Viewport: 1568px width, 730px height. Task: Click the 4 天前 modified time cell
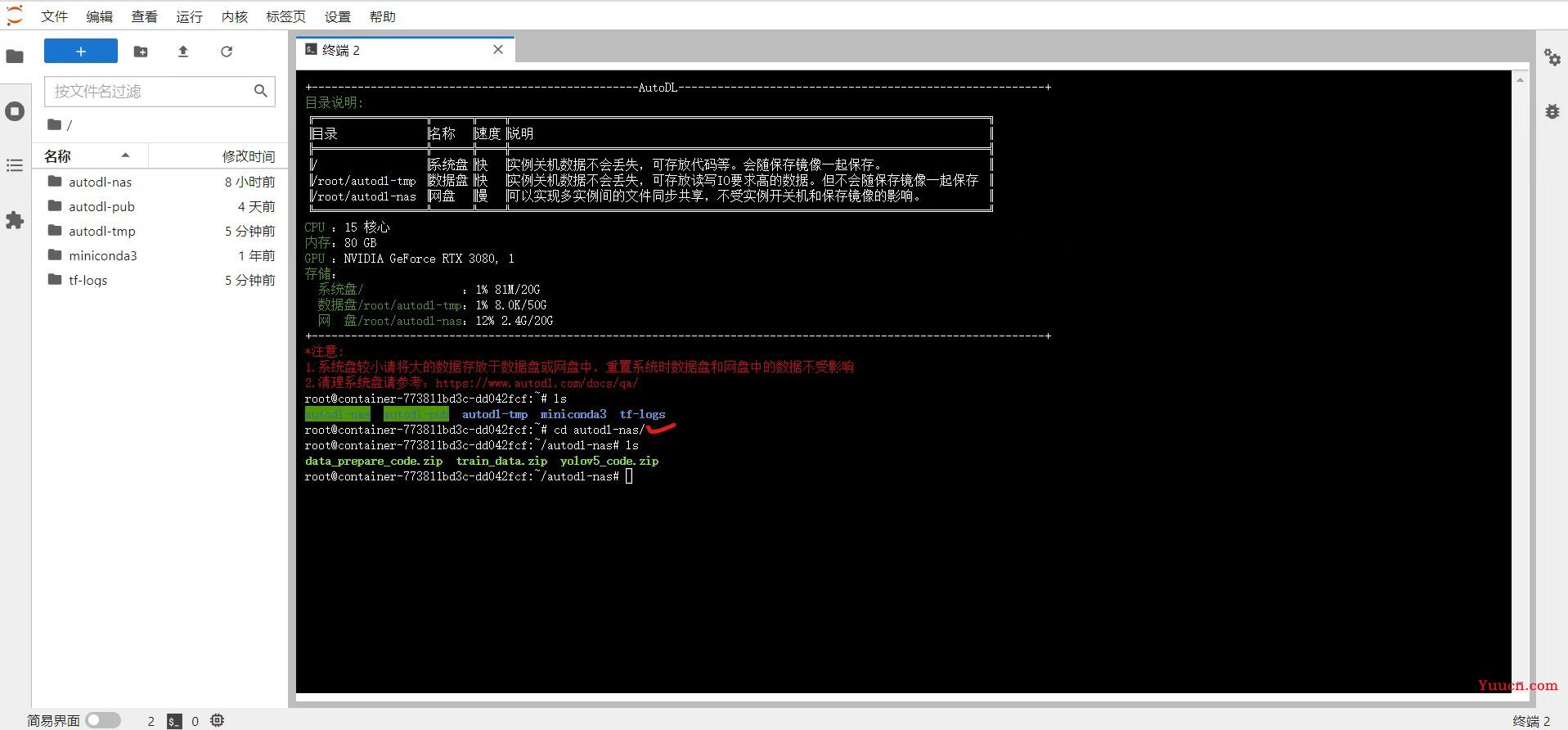(257, 206)
